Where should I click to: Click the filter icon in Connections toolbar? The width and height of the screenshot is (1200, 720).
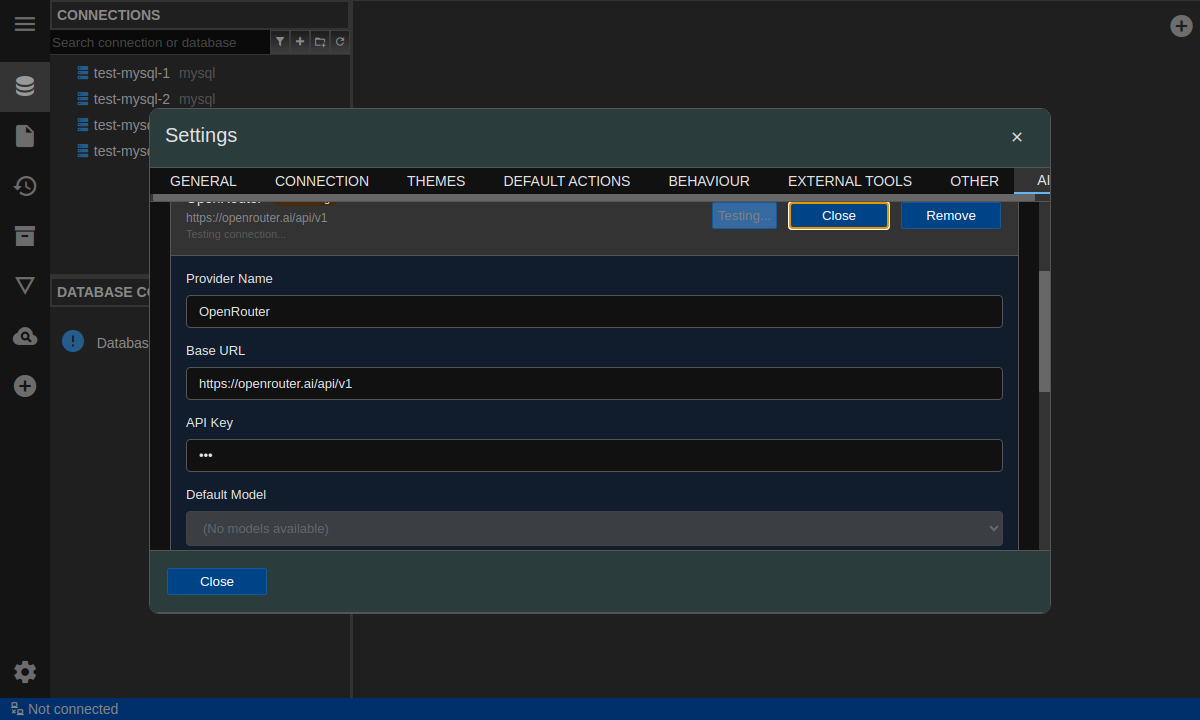pos(280,42)
